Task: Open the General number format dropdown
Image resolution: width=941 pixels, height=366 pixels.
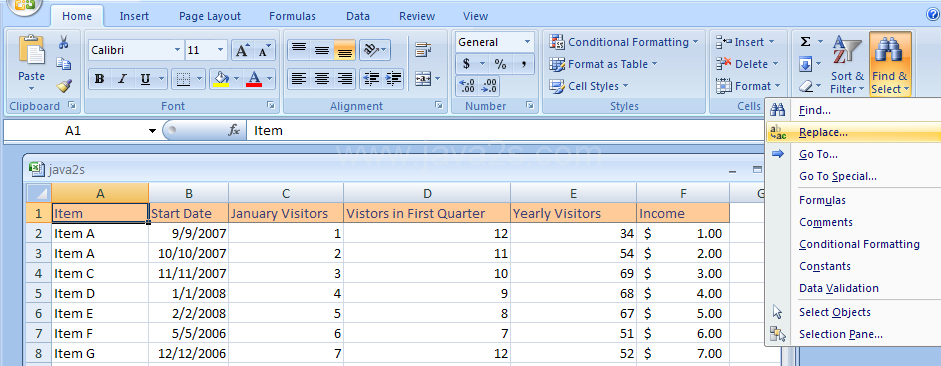Action: [528, 42]
